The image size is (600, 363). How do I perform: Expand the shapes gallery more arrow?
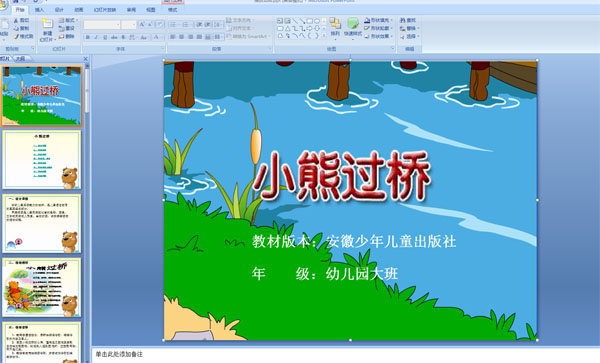click(324, 36)
